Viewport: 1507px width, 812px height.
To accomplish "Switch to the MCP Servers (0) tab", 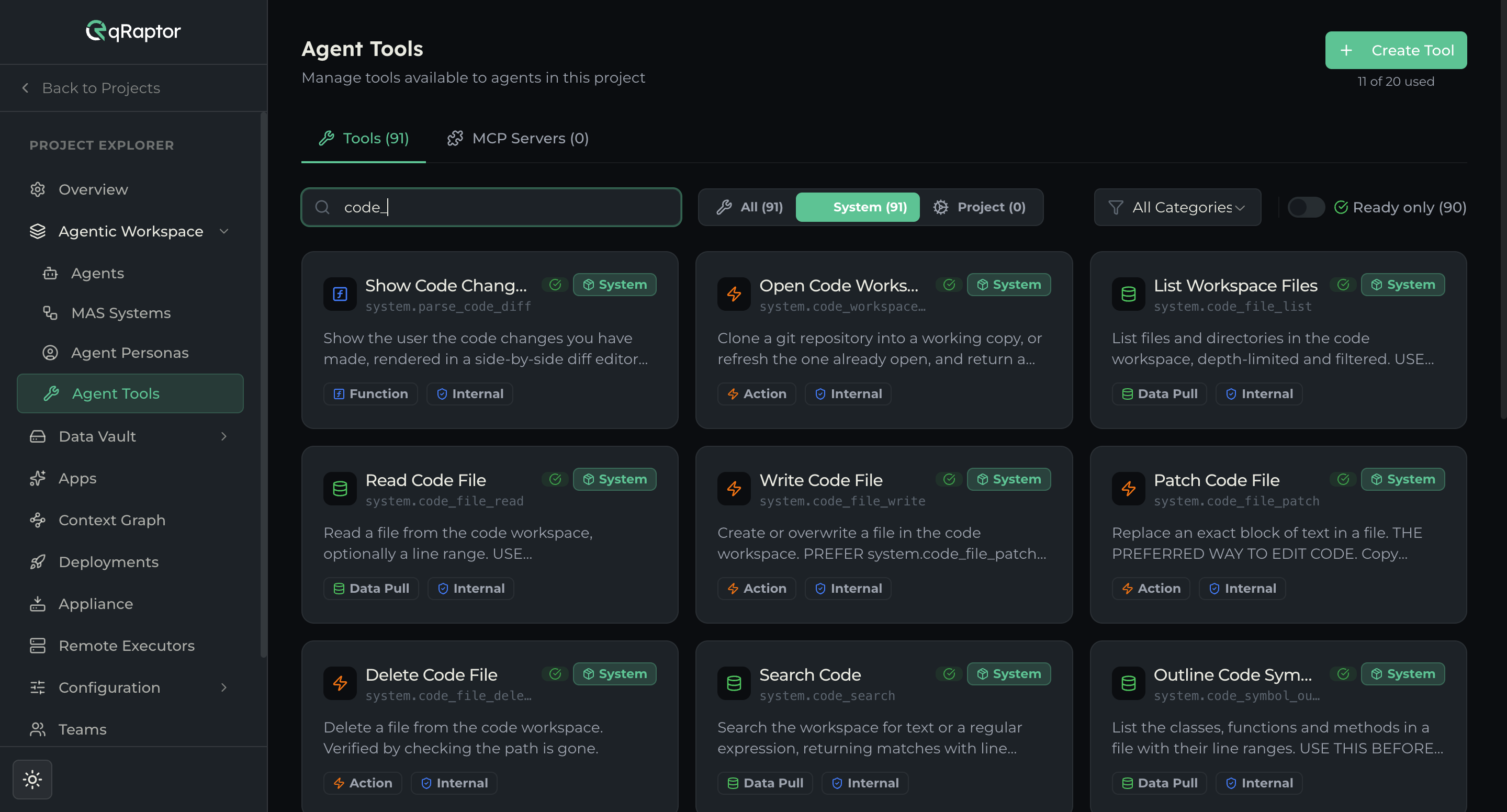I will tap(518, 139).
